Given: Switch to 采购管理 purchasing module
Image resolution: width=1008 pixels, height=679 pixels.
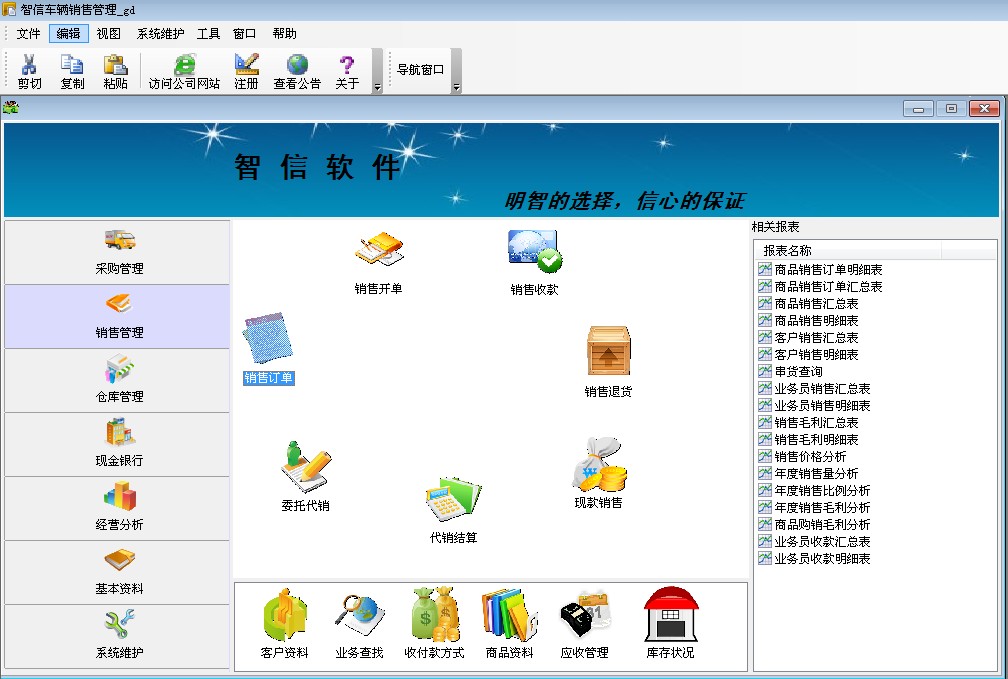Looking at the screenshot, I should pyautogui.click(x=117, y=252).
